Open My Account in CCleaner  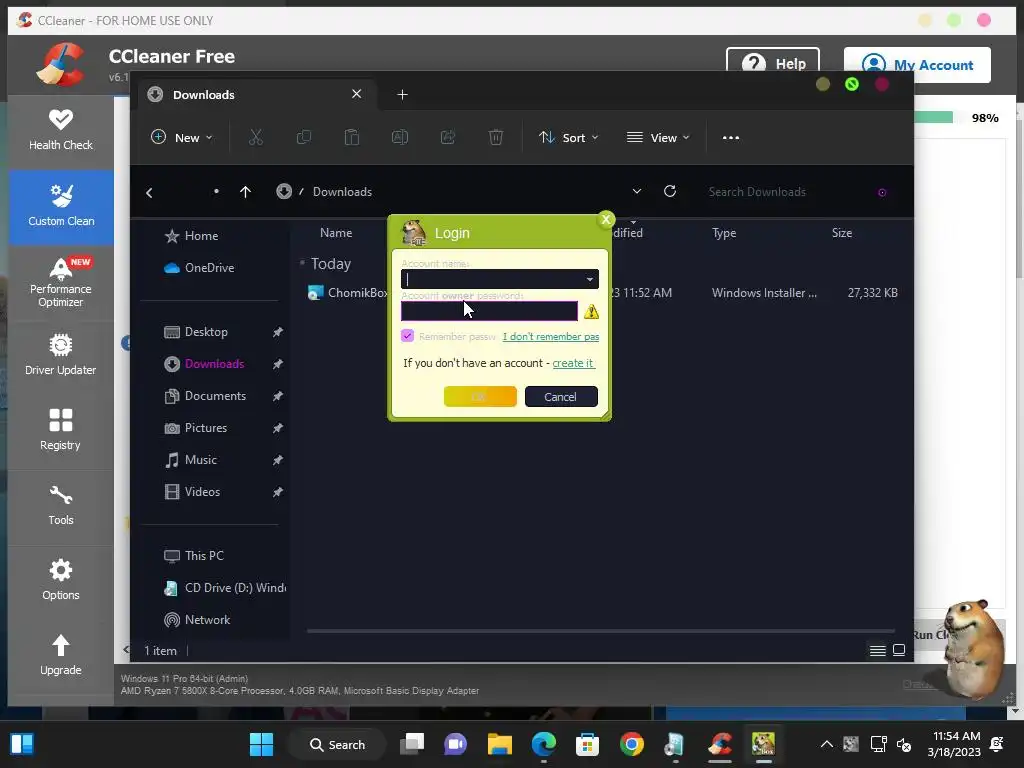tap(917, 65)
